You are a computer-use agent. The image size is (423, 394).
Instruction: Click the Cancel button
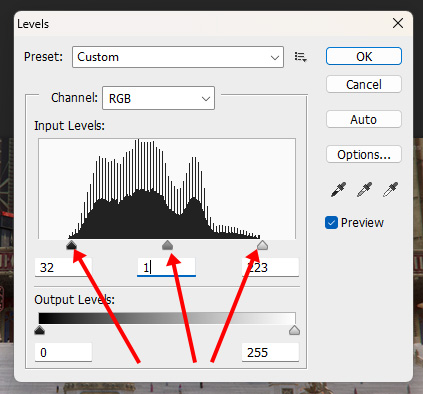[364, 84]
